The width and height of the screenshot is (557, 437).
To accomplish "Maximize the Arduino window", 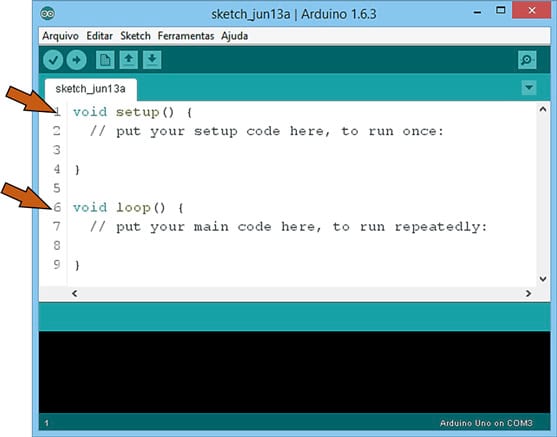I will [x=501, y=11].
